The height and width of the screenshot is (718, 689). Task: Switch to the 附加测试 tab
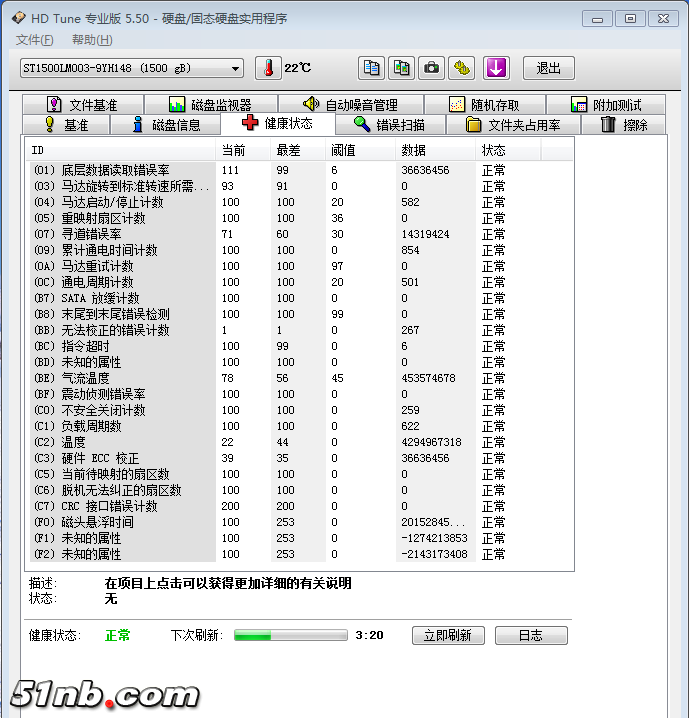pyautogui.click(x=606, y=104)
